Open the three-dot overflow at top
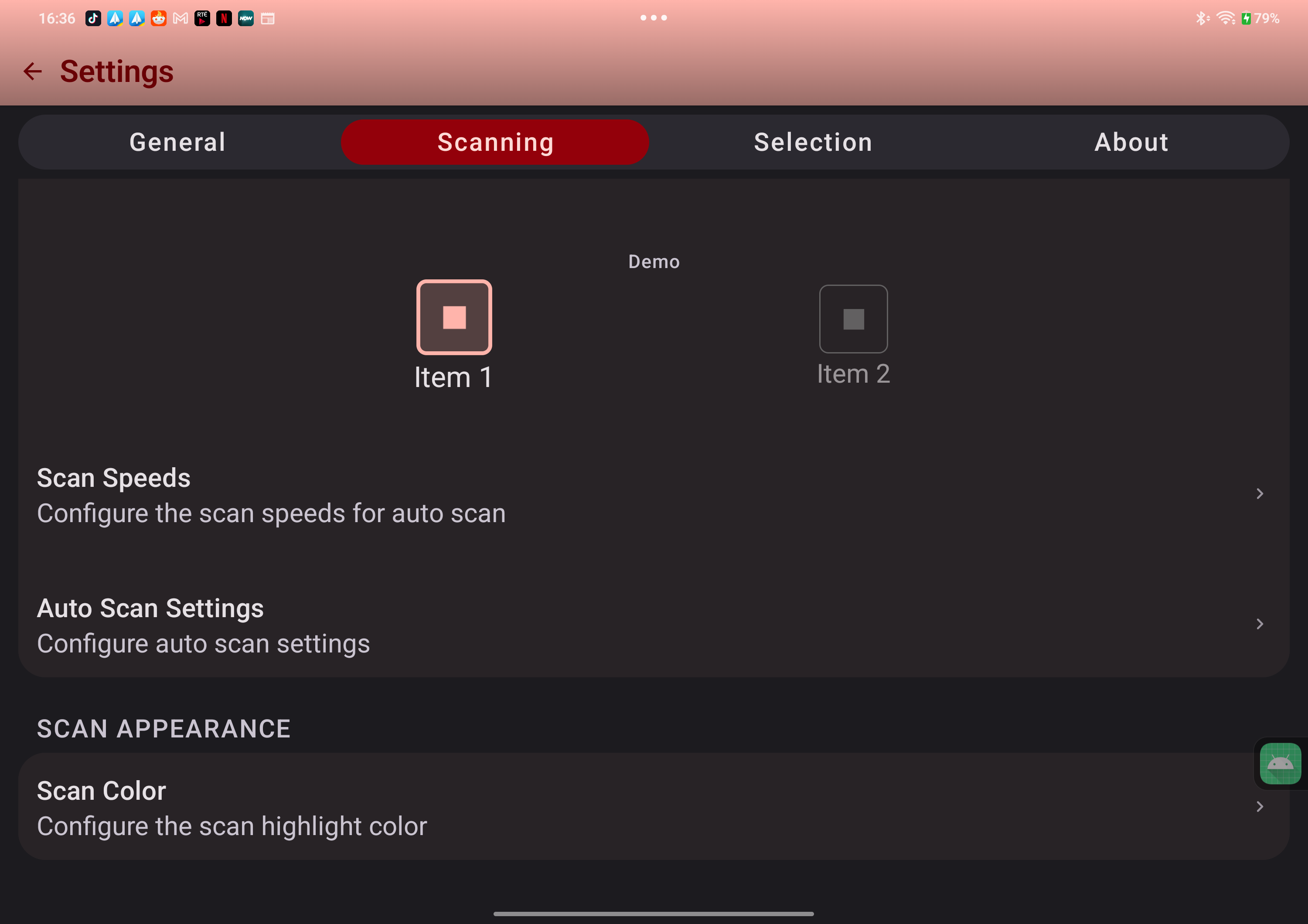Screen dimensions: 1308x924 [x=654, y=17]
